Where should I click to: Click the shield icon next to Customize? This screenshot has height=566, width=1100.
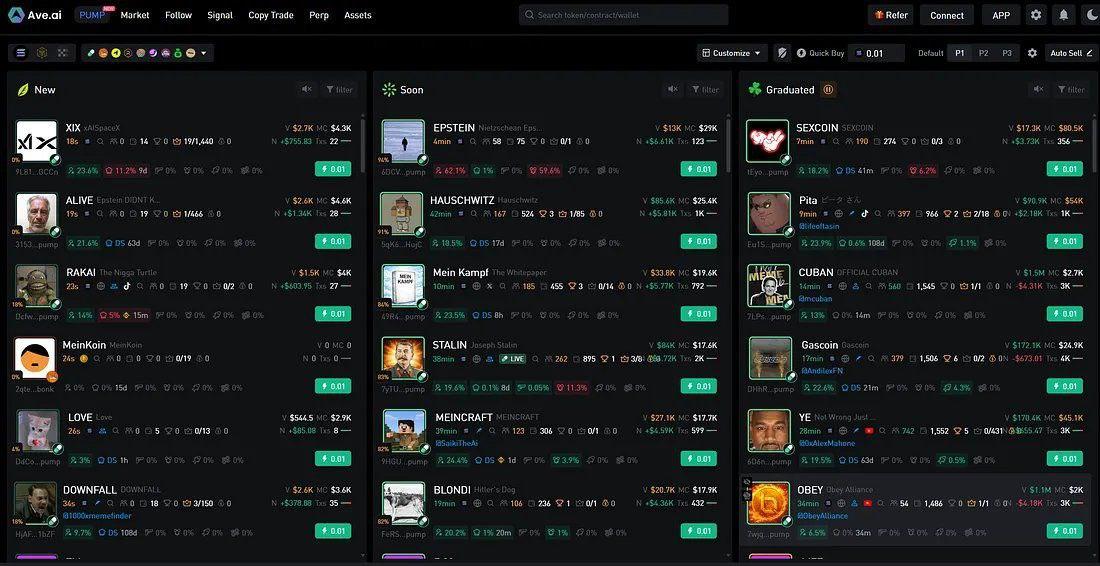782,53
